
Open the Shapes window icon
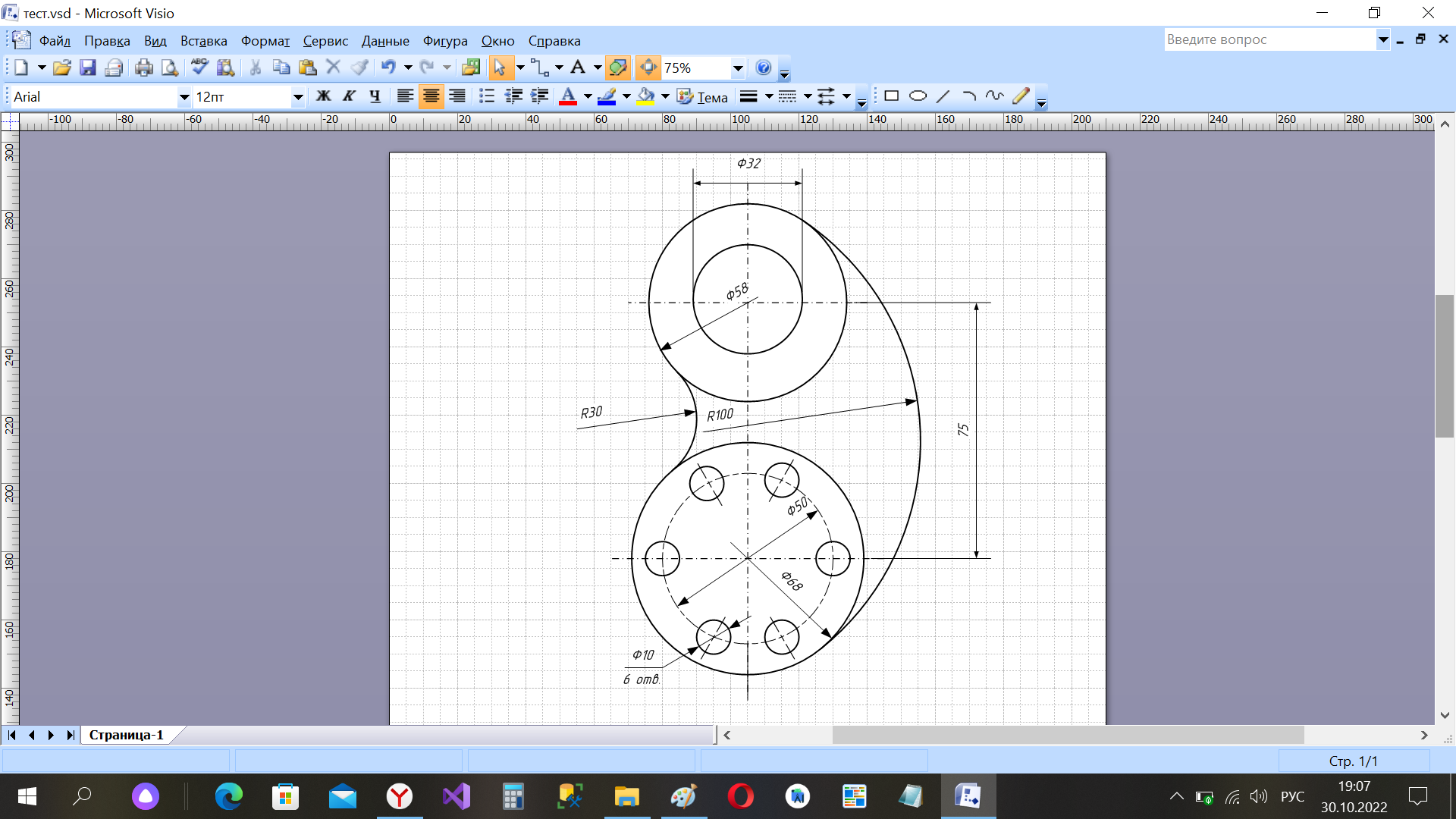click(x=471, y=68)
